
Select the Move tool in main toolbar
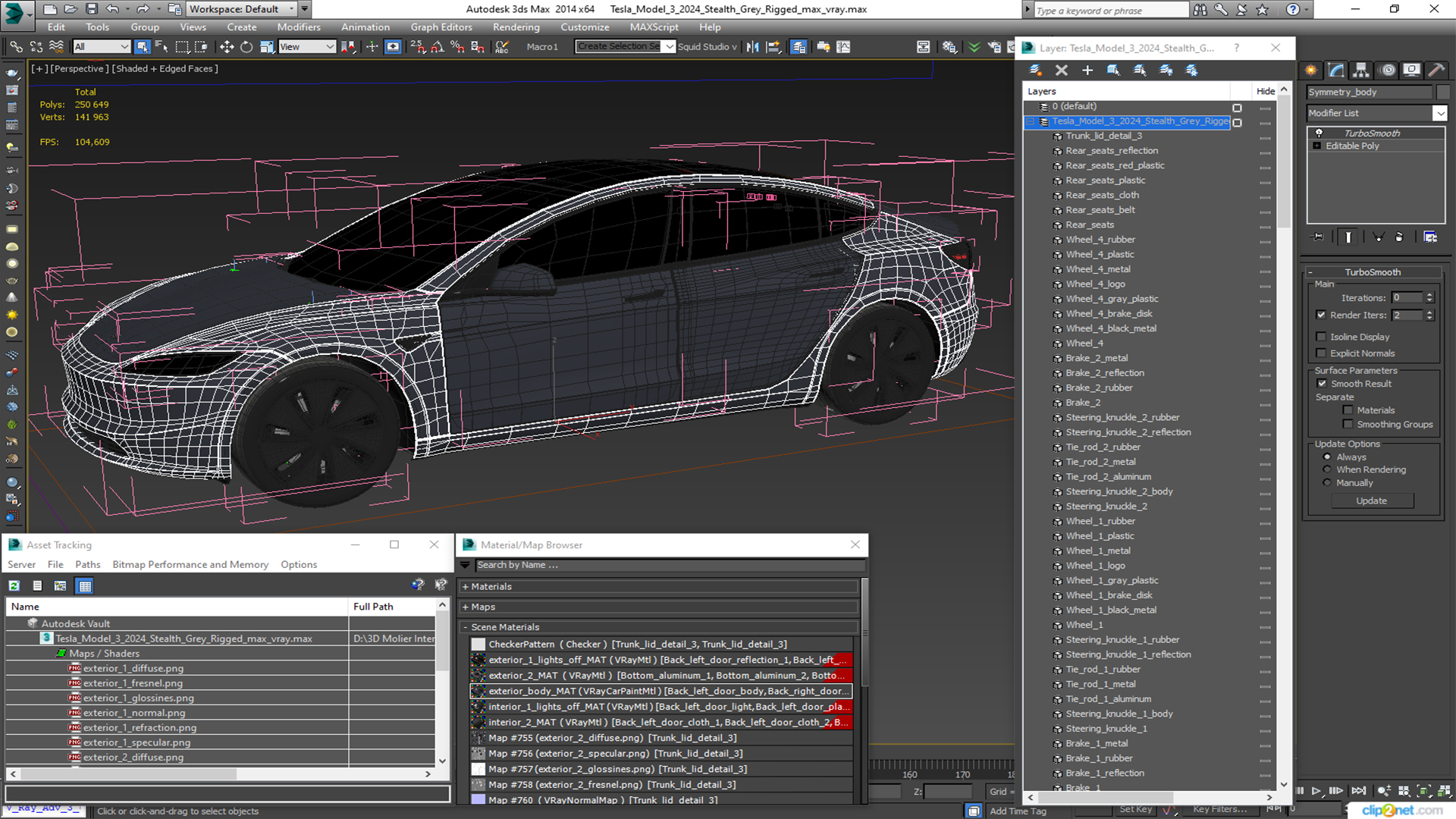(226, 47)
